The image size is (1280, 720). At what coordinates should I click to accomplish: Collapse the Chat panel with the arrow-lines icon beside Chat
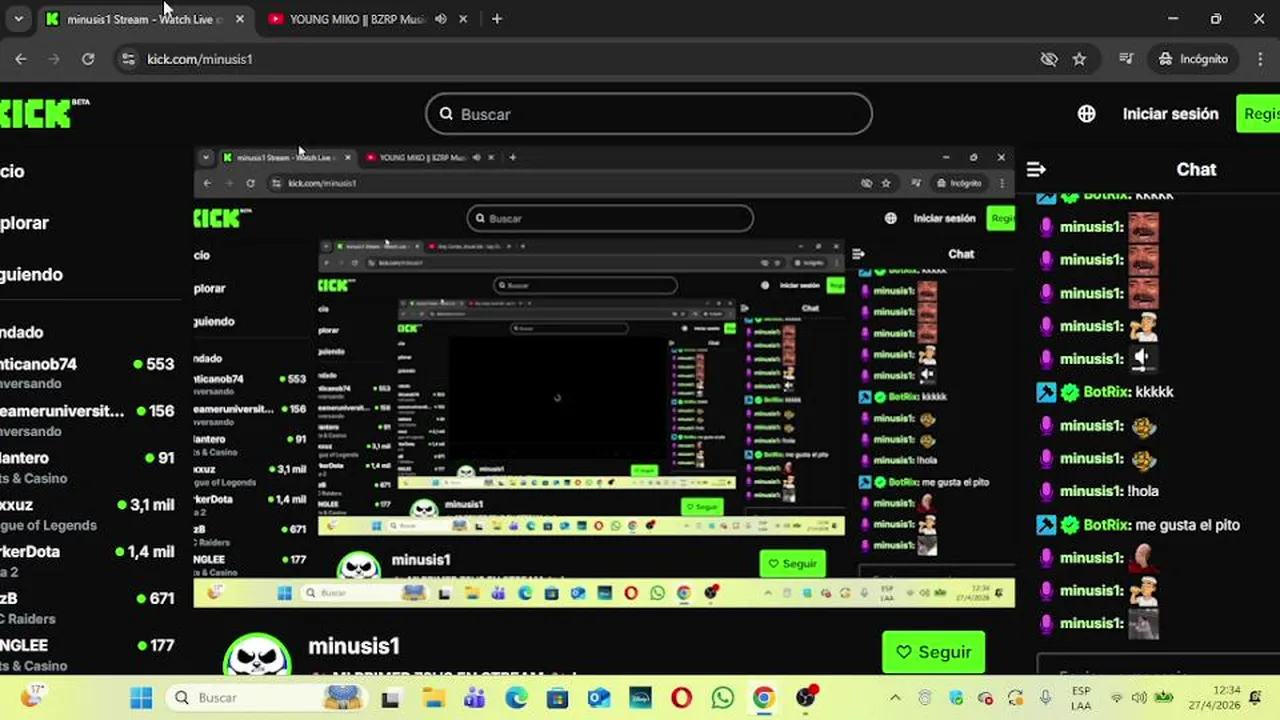pos(1037,169)
